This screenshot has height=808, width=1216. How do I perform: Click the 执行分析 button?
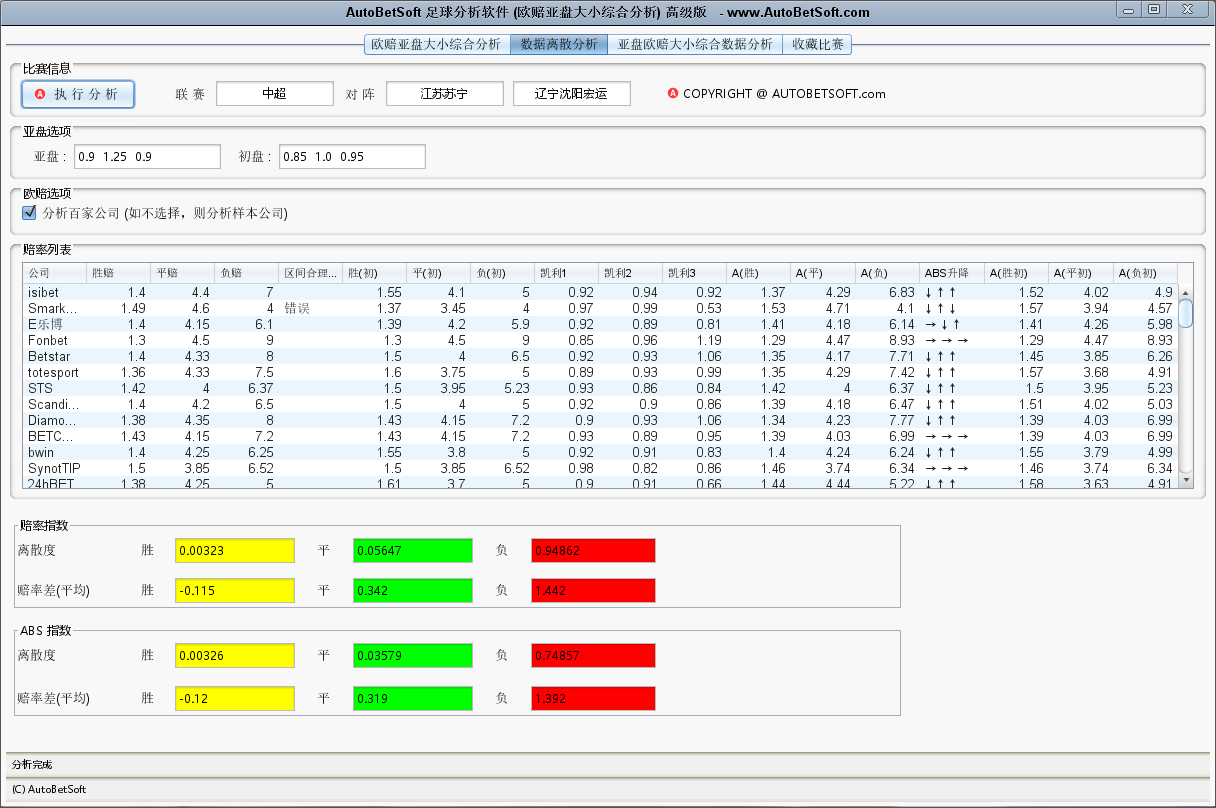point(78,94)
